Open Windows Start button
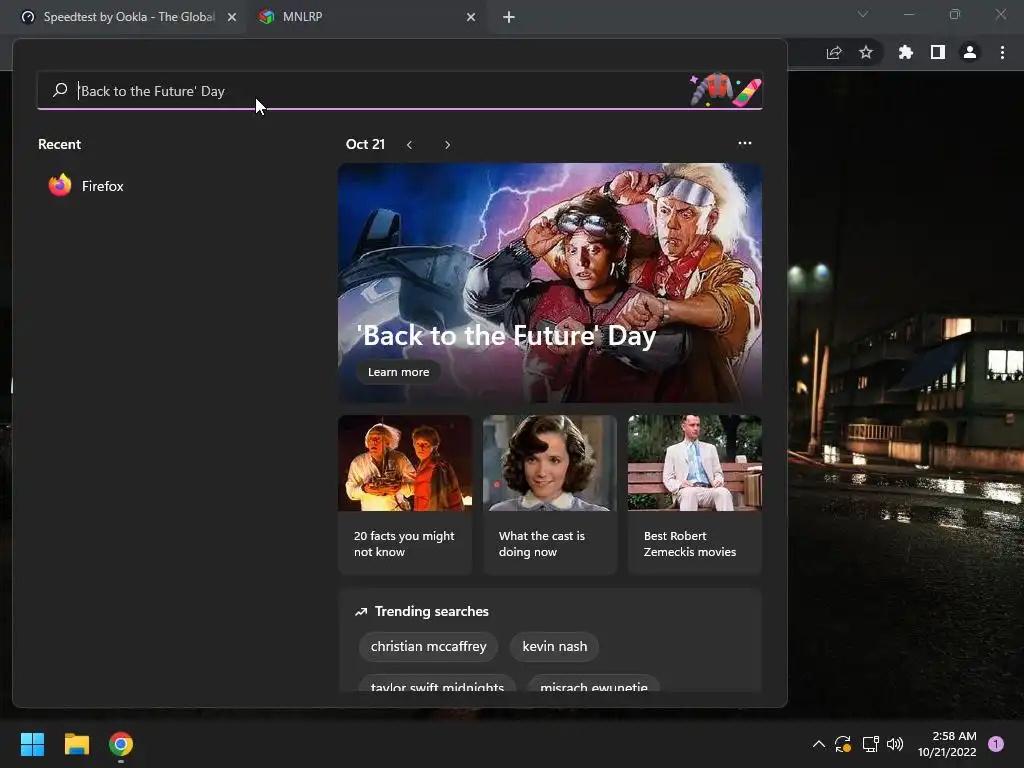Viewport: 1024px width, 768px height. (x=32, y=744)
